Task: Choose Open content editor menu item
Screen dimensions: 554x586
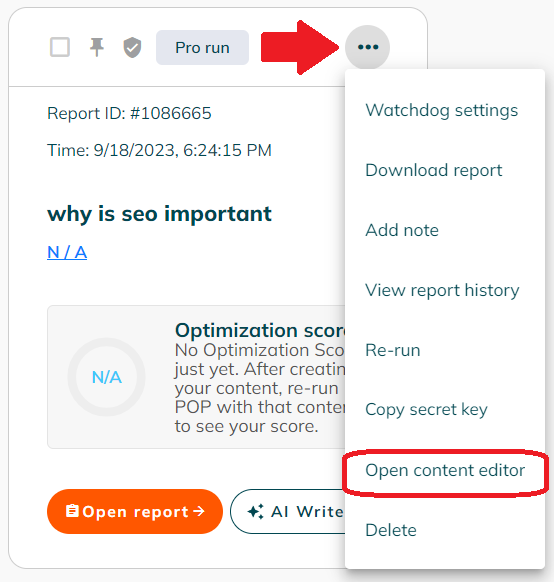Action: click(x=445, y=470)
